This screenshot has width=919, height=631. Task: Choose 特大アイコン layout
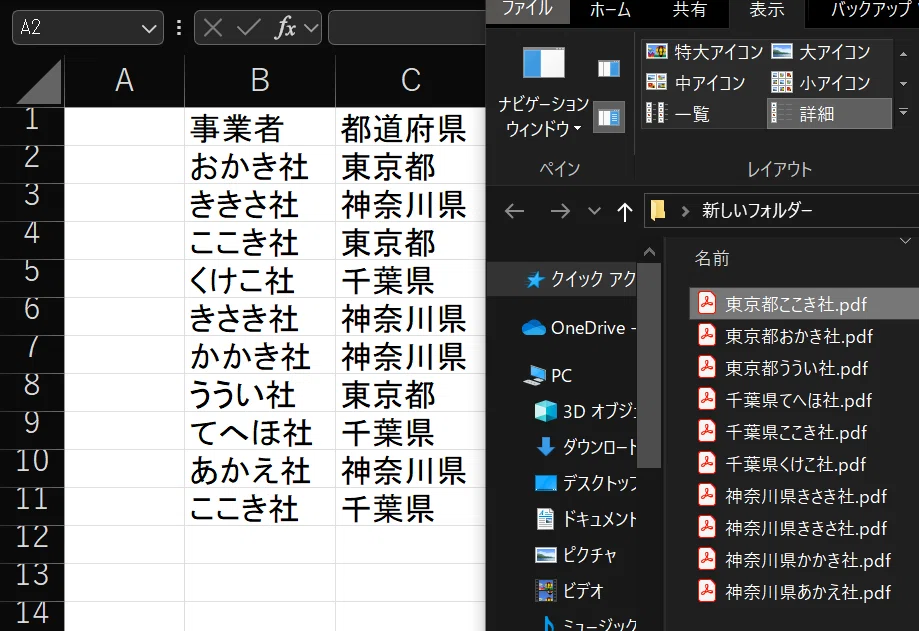click(x=704, y=52)
